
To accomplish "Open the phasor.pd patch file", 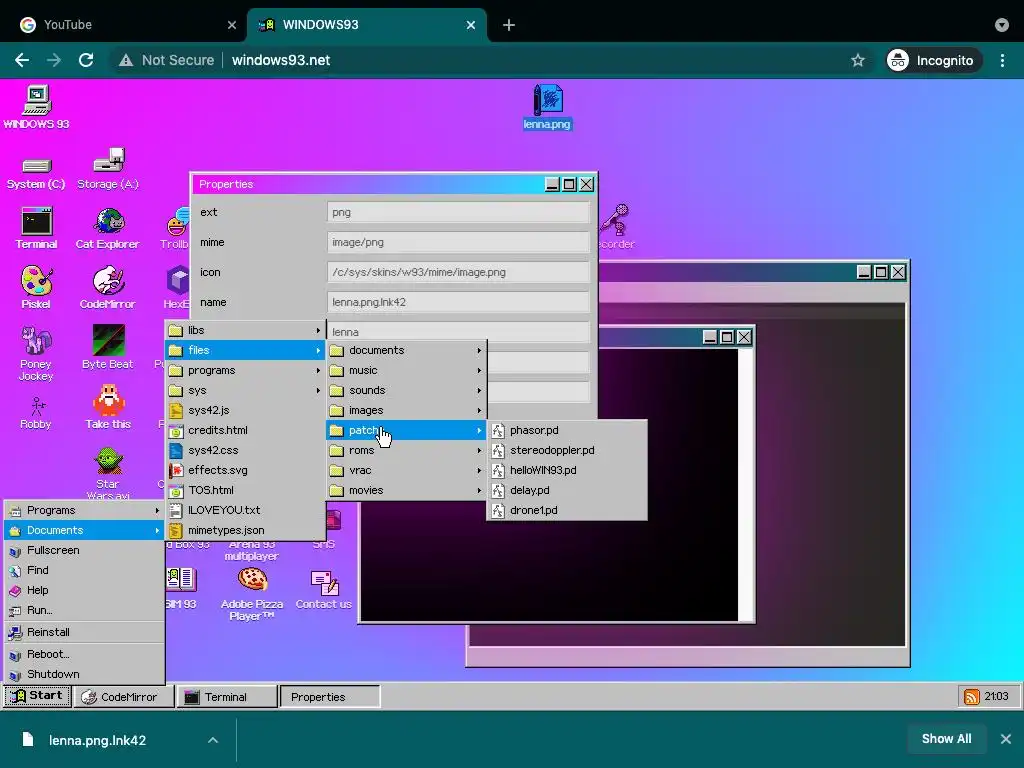I will [568, 430].
